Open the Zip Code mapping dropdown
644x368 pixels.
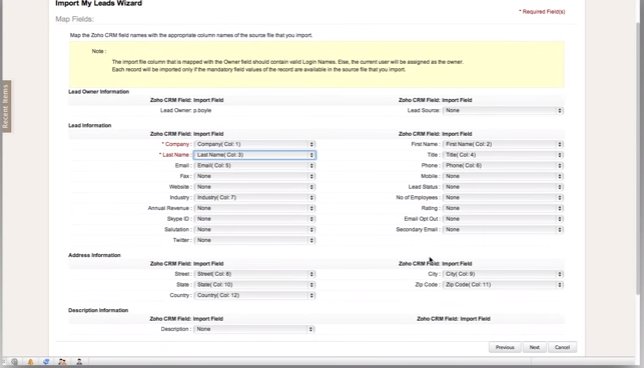(503, 285)
